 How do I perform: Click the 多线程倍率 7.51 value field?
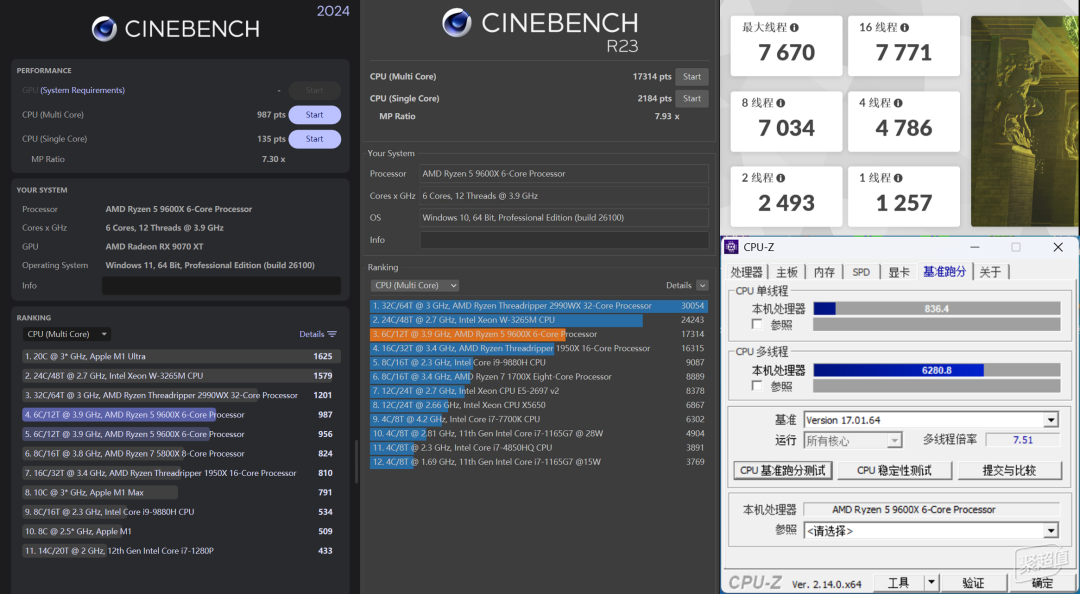click(1022, 440)
